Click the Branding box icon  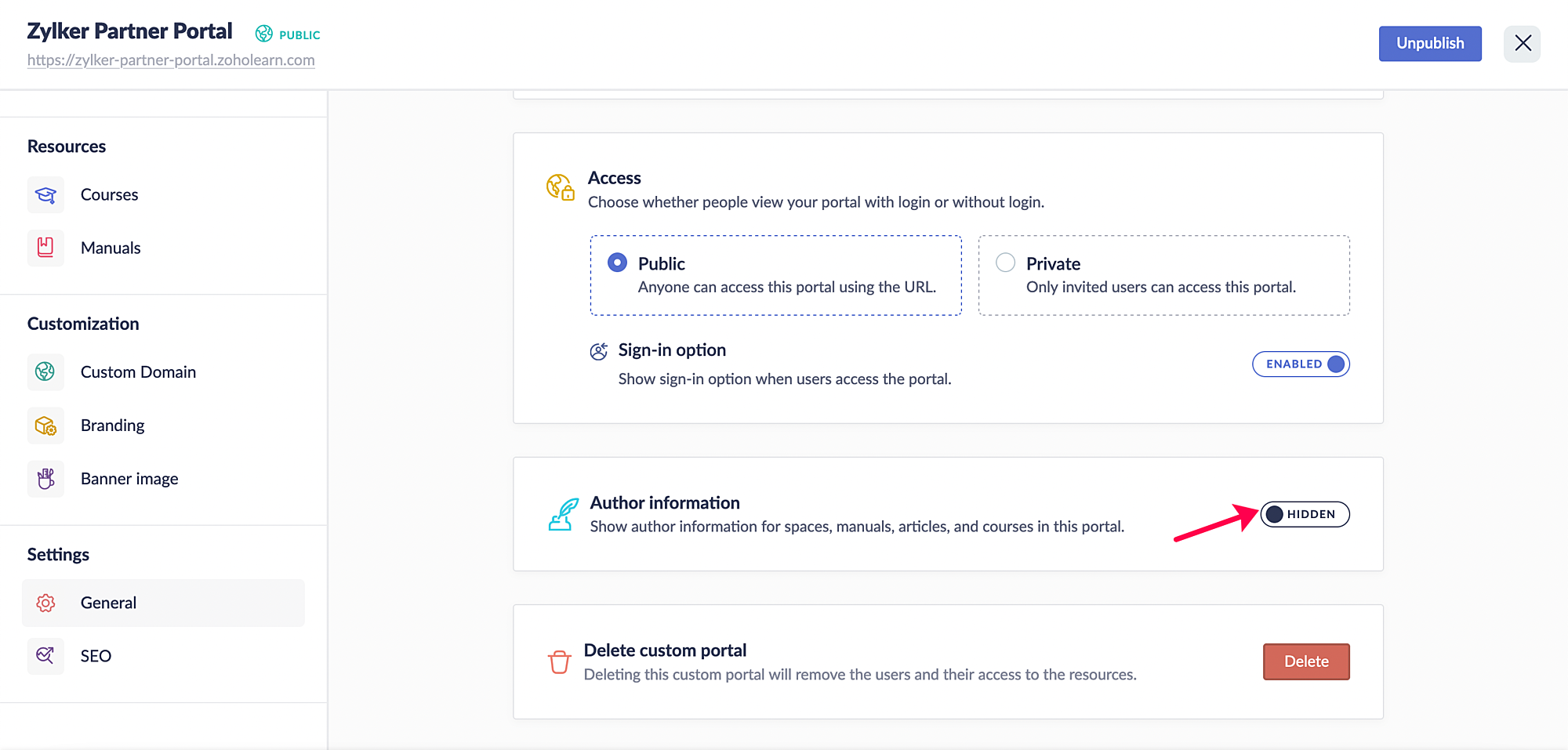(45, 426)
